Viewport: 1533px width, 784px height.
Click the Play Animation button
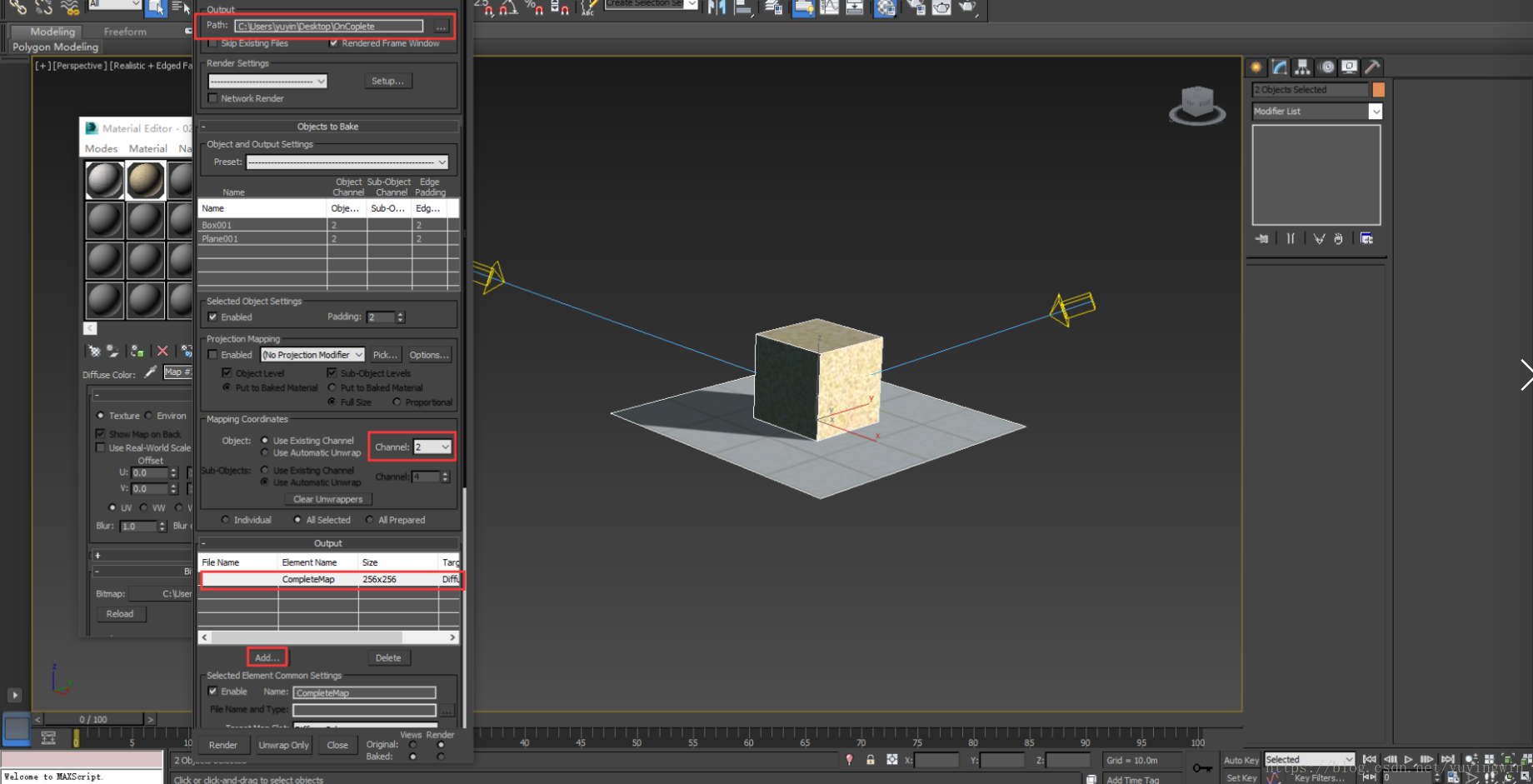[x=1409, y=760]
